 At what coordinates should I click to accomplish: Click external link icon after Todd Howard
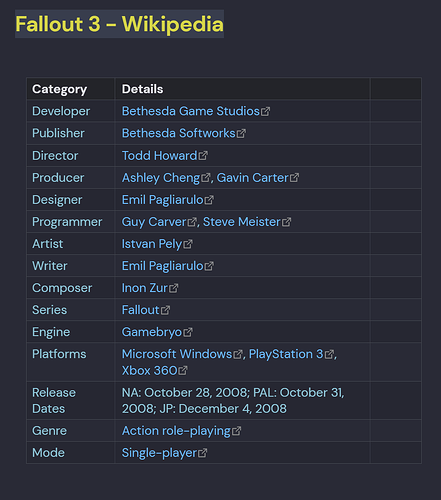click(203, 156)
